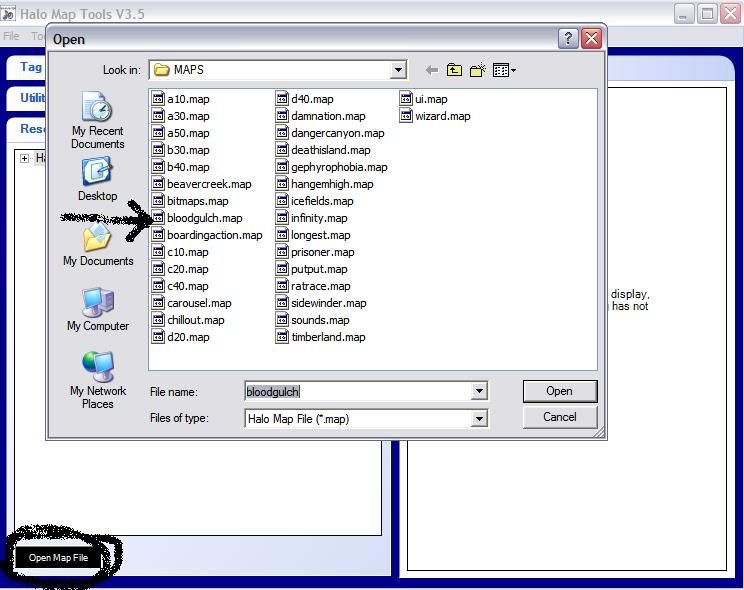Viewport: 744px width, 590px height.
Task: Select the timberland.map file icon
Action: pos(282,337)
